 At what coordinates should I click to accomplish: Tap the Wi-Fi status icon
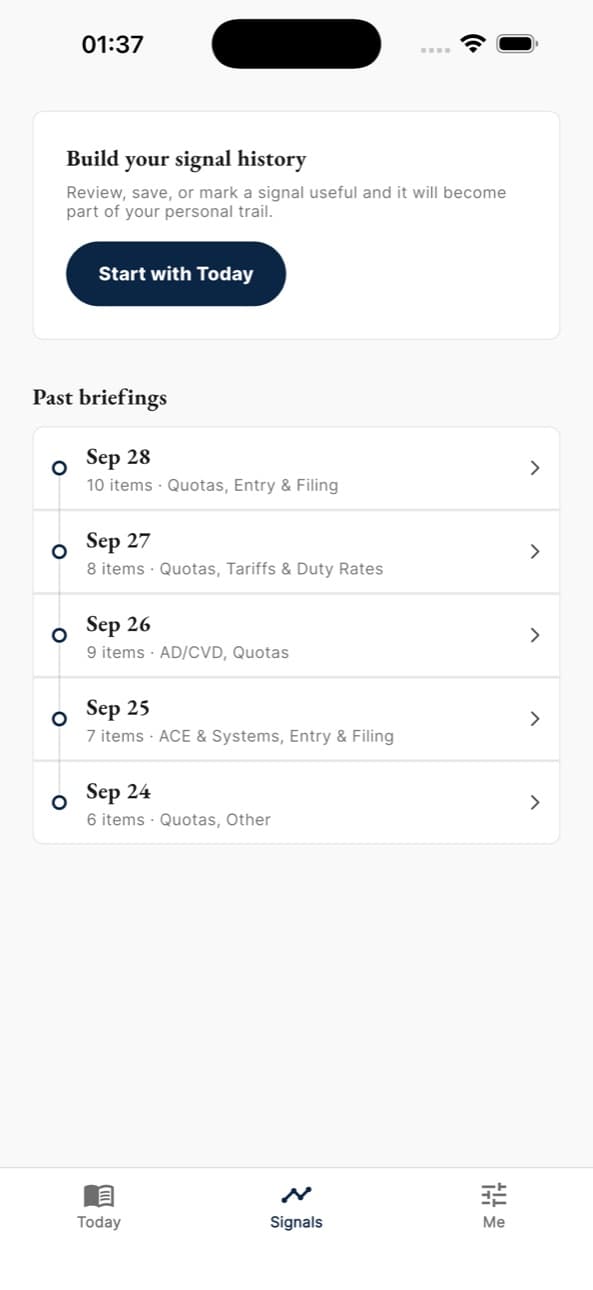[473, 44]
